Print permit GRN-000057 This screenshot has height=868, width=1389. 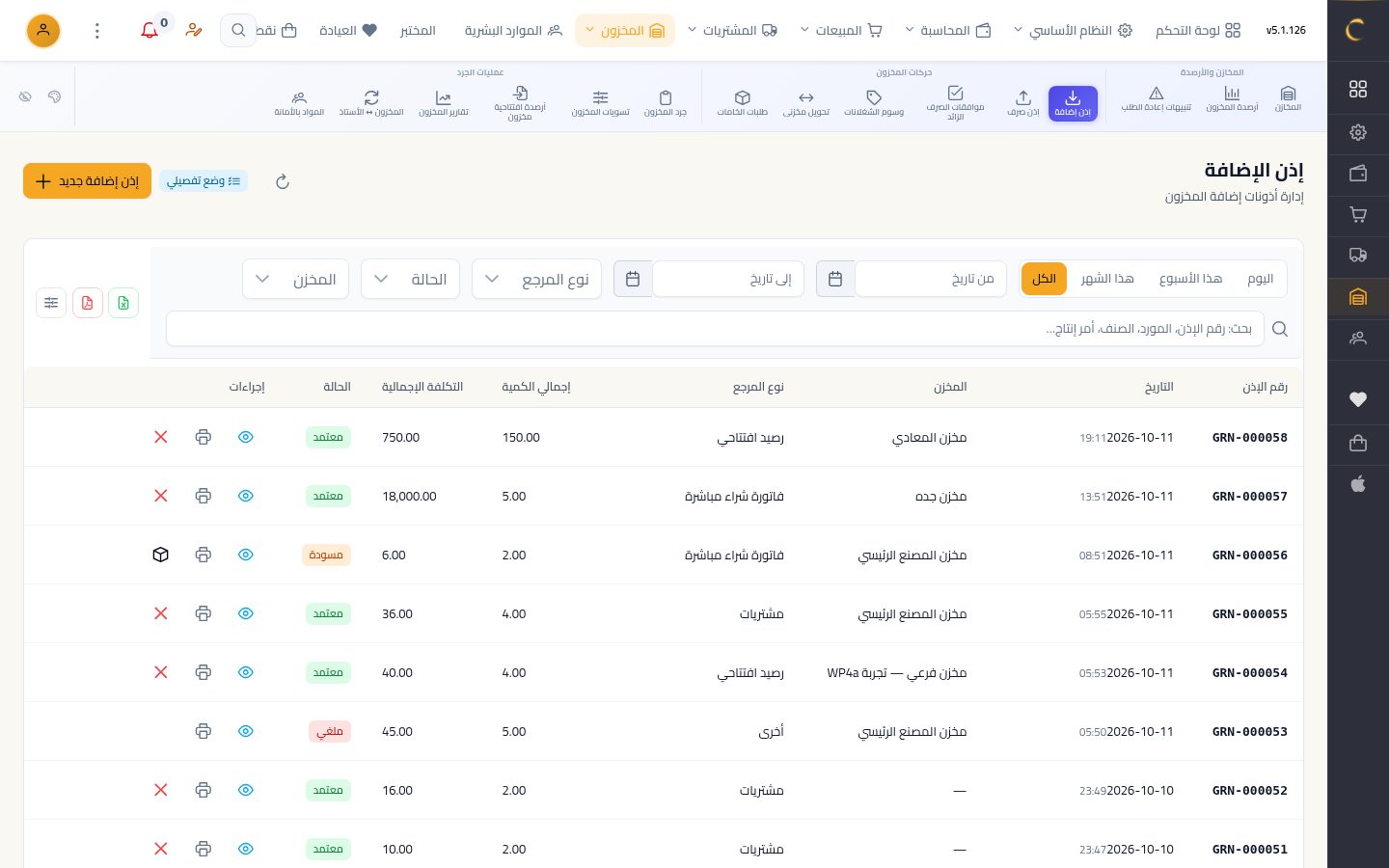click(203, 496)
